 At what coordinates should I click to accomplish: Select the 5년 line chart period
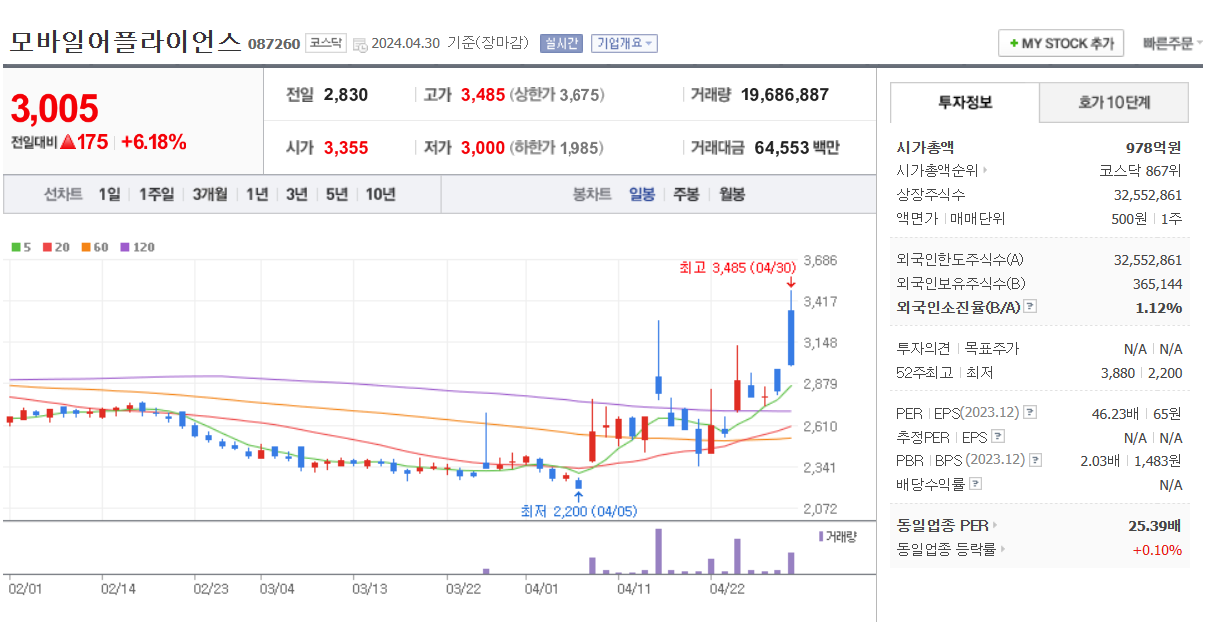tap(337, 194)
